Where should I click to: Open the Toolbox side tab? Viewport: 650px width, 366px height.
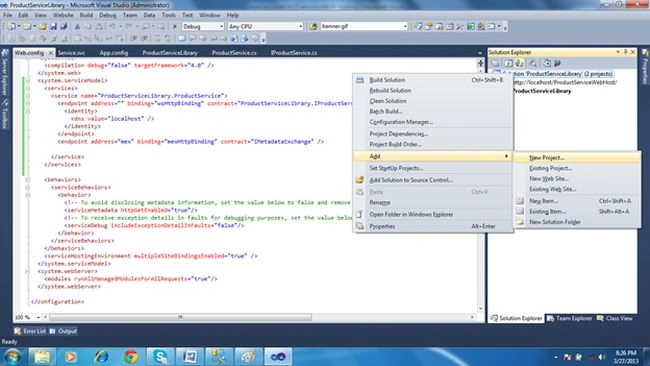coord(5,113)
